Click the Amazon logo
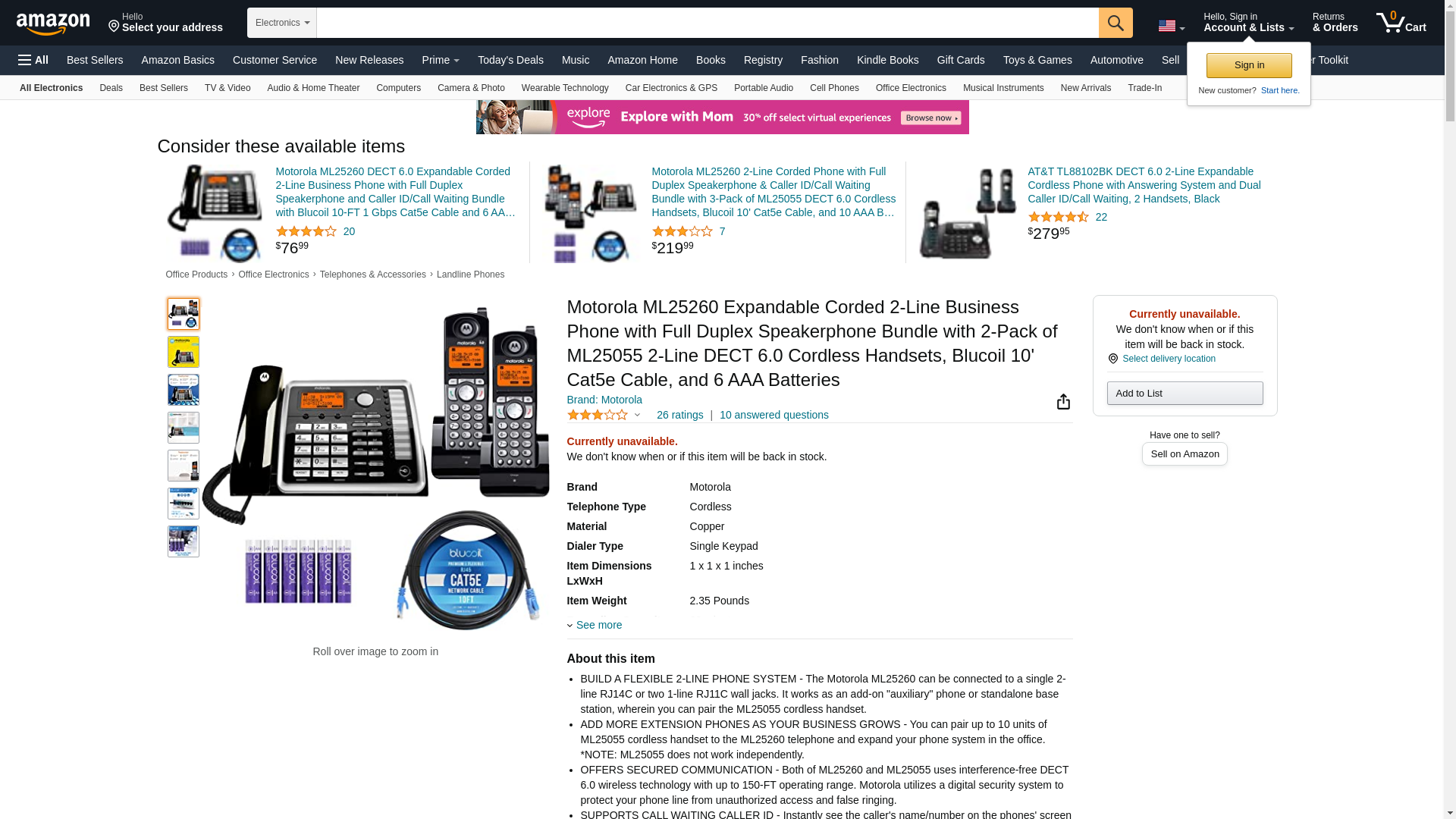 tap(53, 24)
